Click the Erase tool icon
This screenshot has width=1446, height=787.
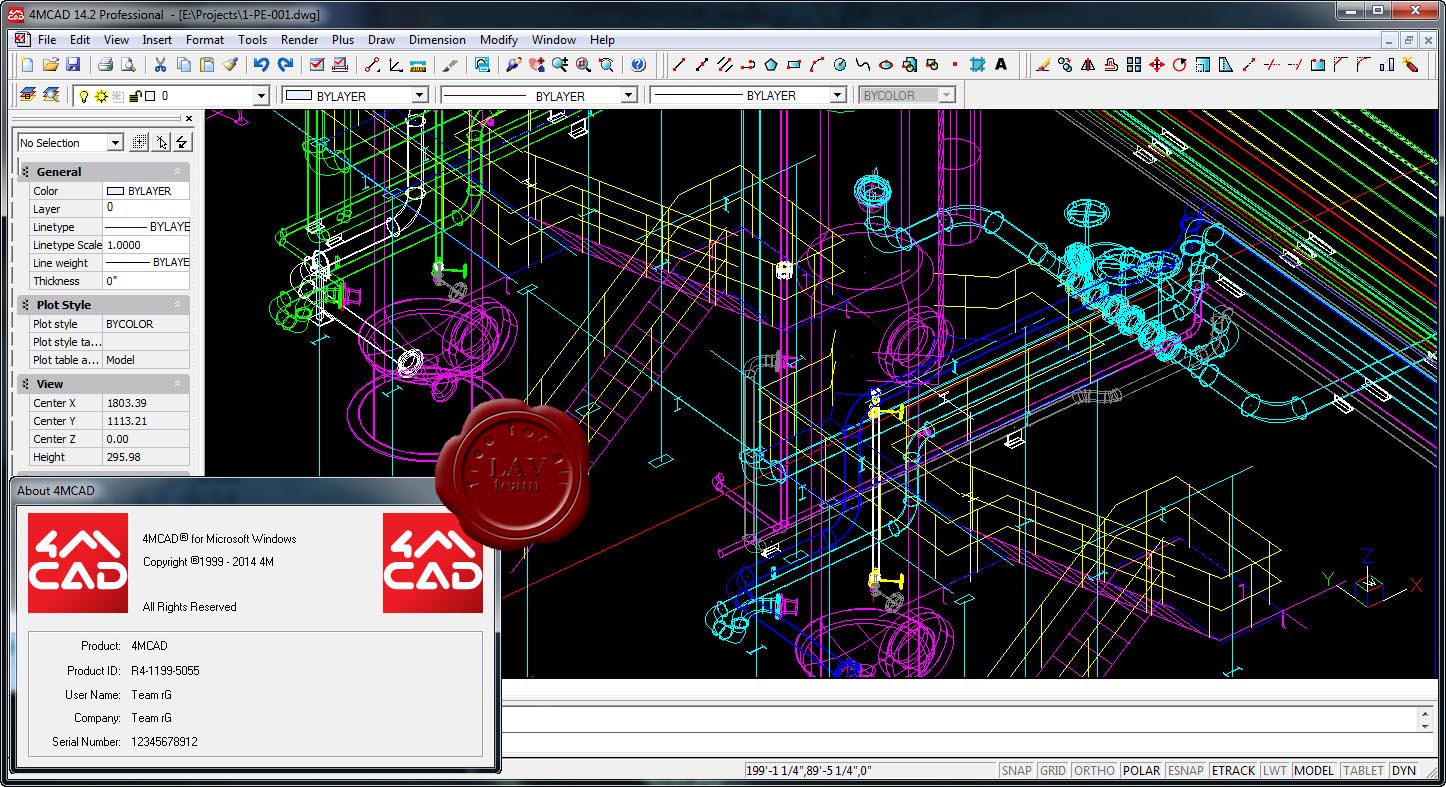[x=1043, y=65]
